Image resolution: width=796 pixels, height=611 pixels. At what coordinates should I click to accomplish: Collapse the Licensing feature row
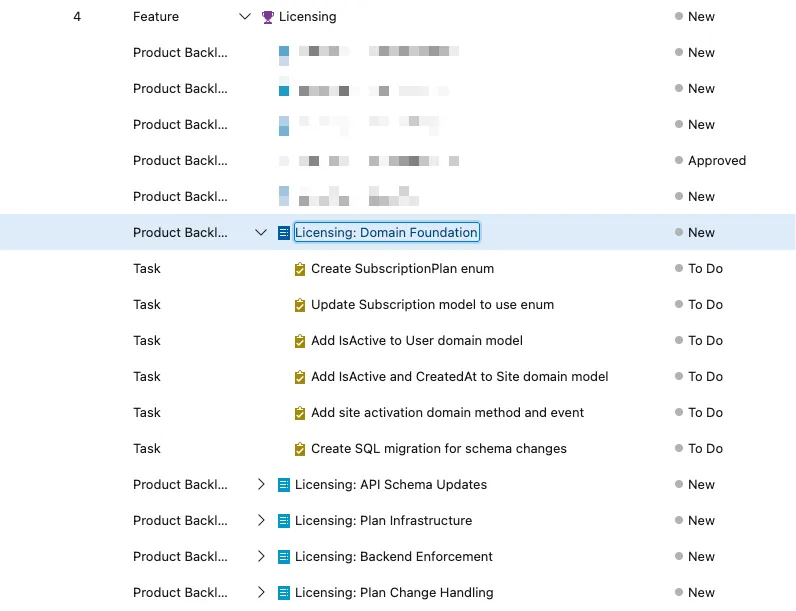point(245,17)
